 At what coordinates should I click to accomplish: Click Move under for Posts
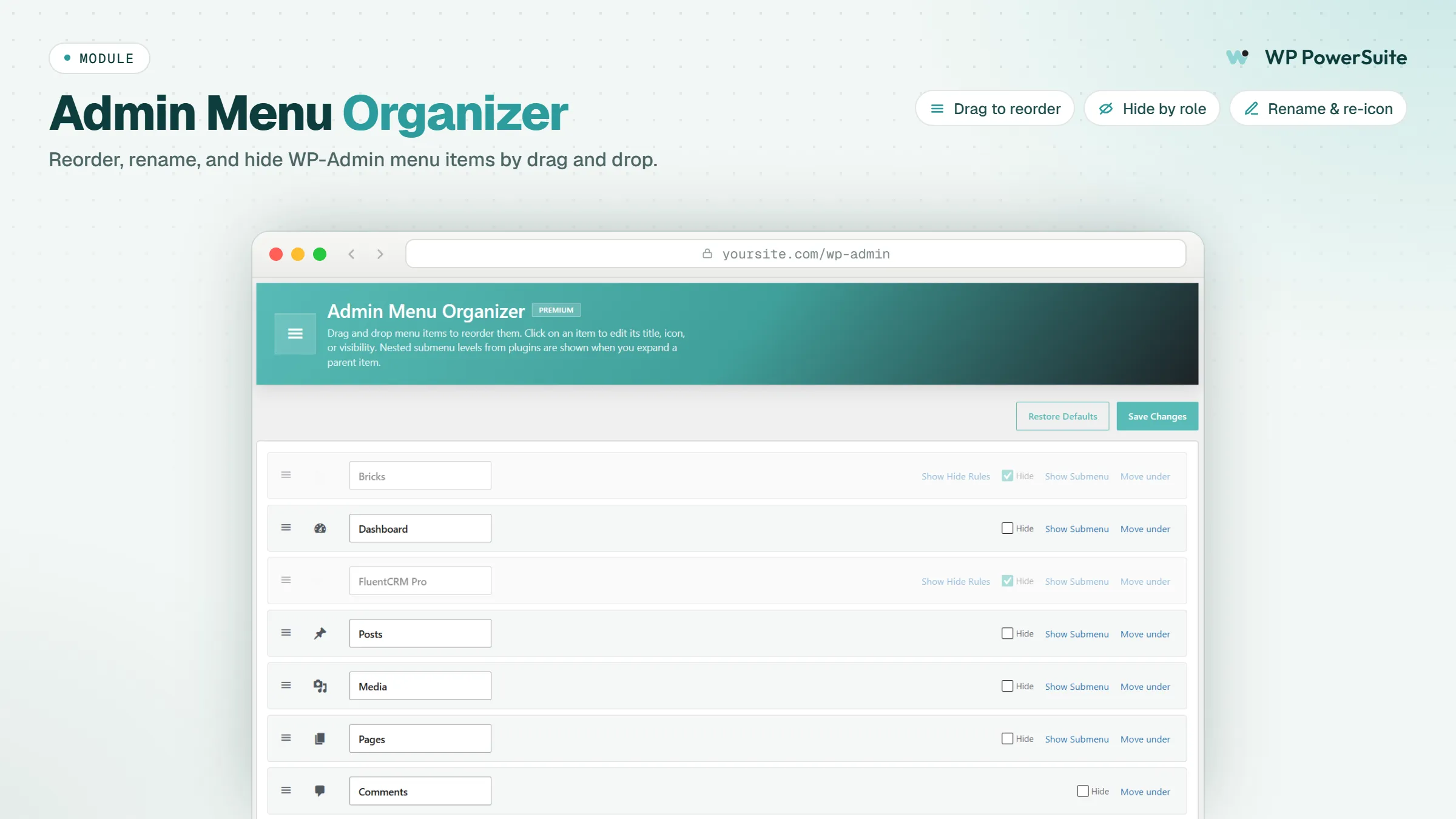pos(1145,635)
